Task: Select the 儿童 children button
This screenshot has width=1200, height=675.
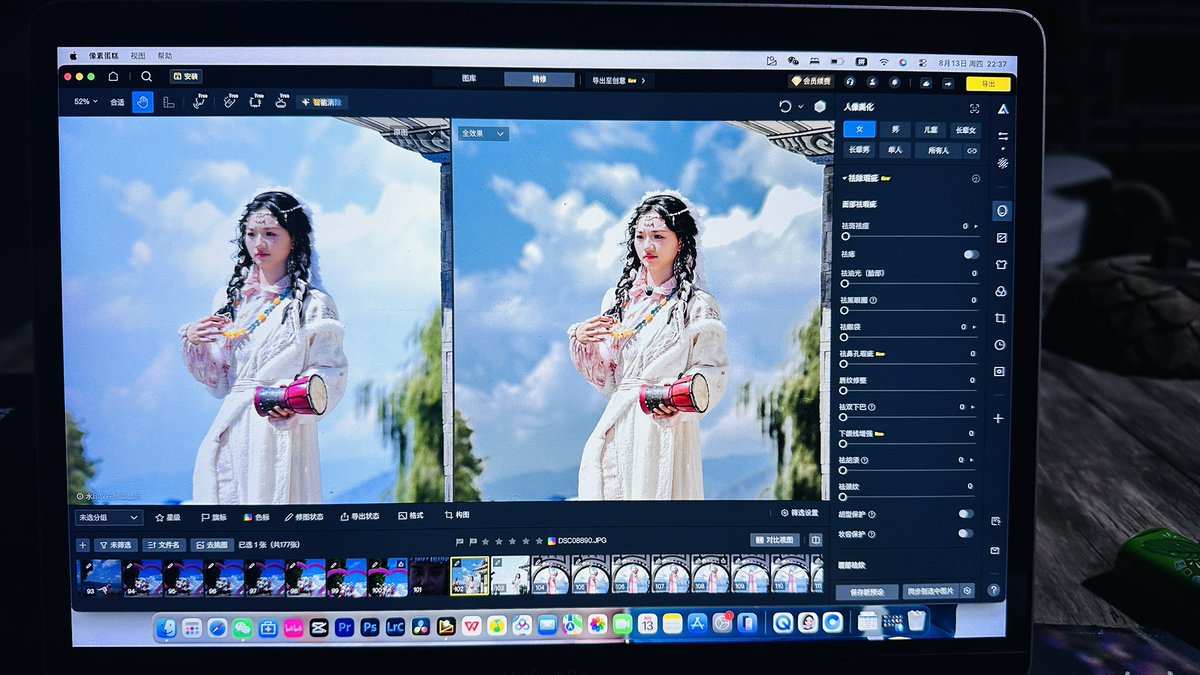Action: tap(930, 130)
